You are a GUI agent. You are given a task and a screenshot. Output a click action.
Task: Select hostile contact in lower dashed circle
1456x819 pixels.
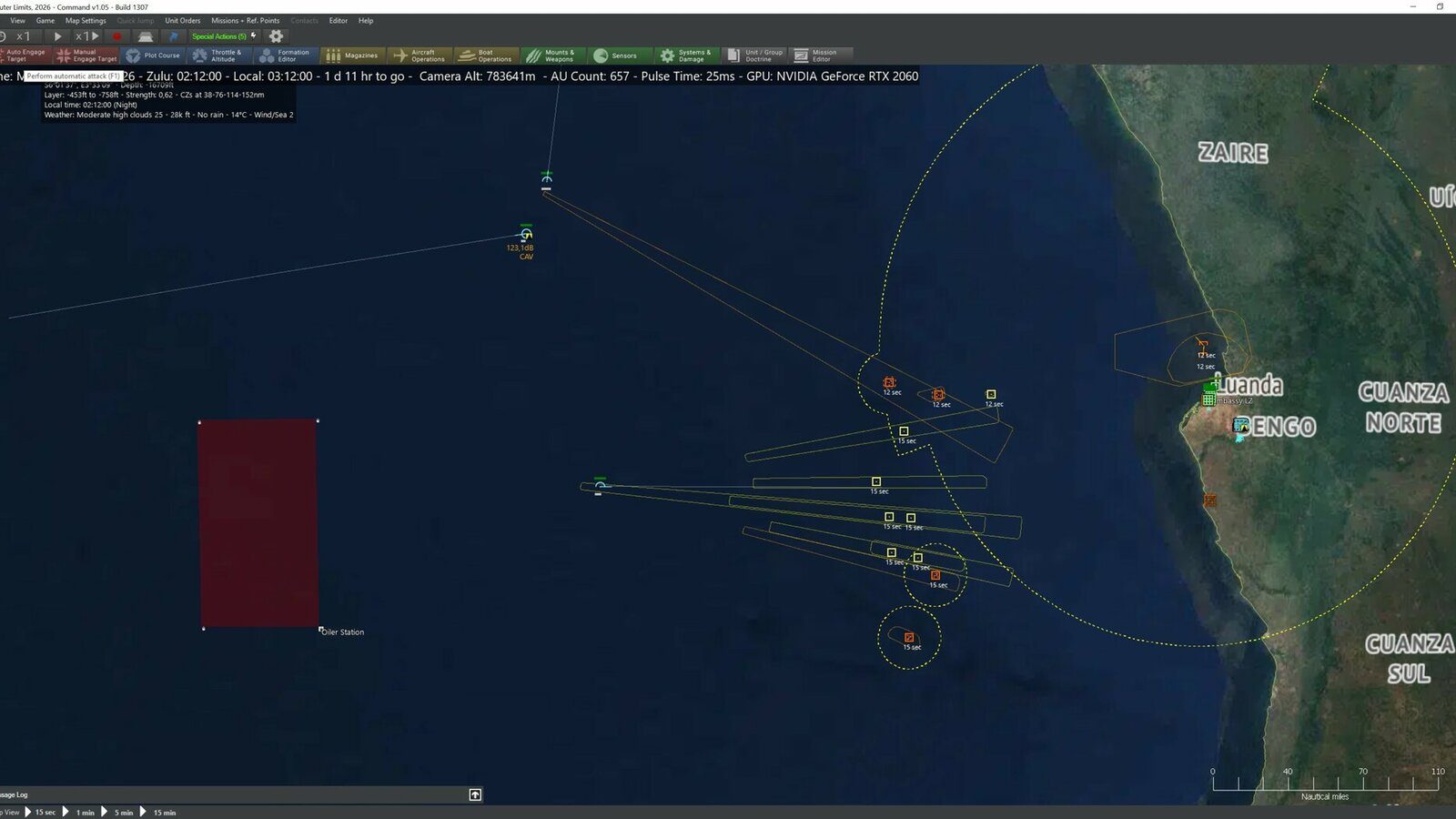[908, 638]
